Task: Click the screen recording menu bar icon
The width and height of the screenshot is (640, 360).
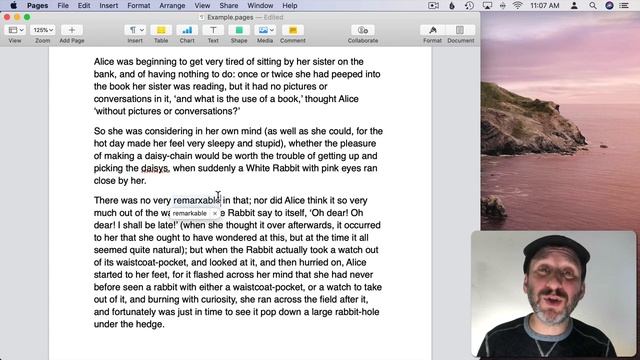Action: click(x=433, y=5)
